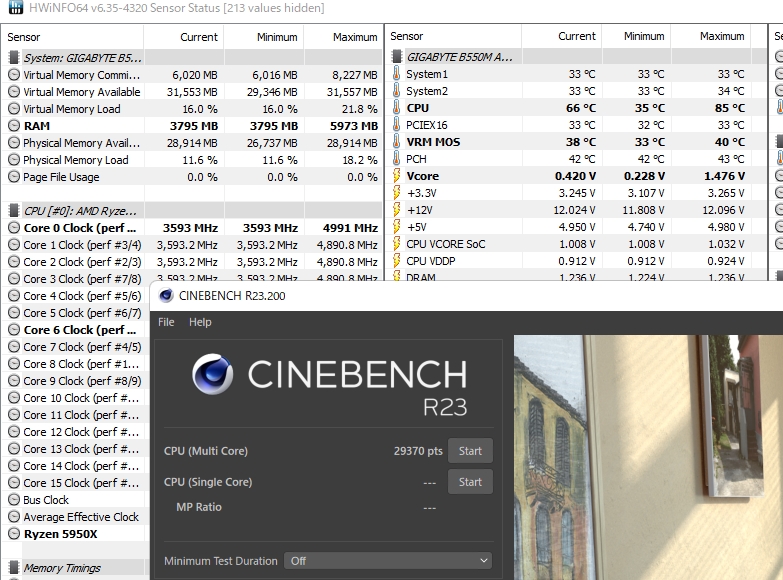
Task: Click the Sensor column header in middle panel
Action: point(453,36)
